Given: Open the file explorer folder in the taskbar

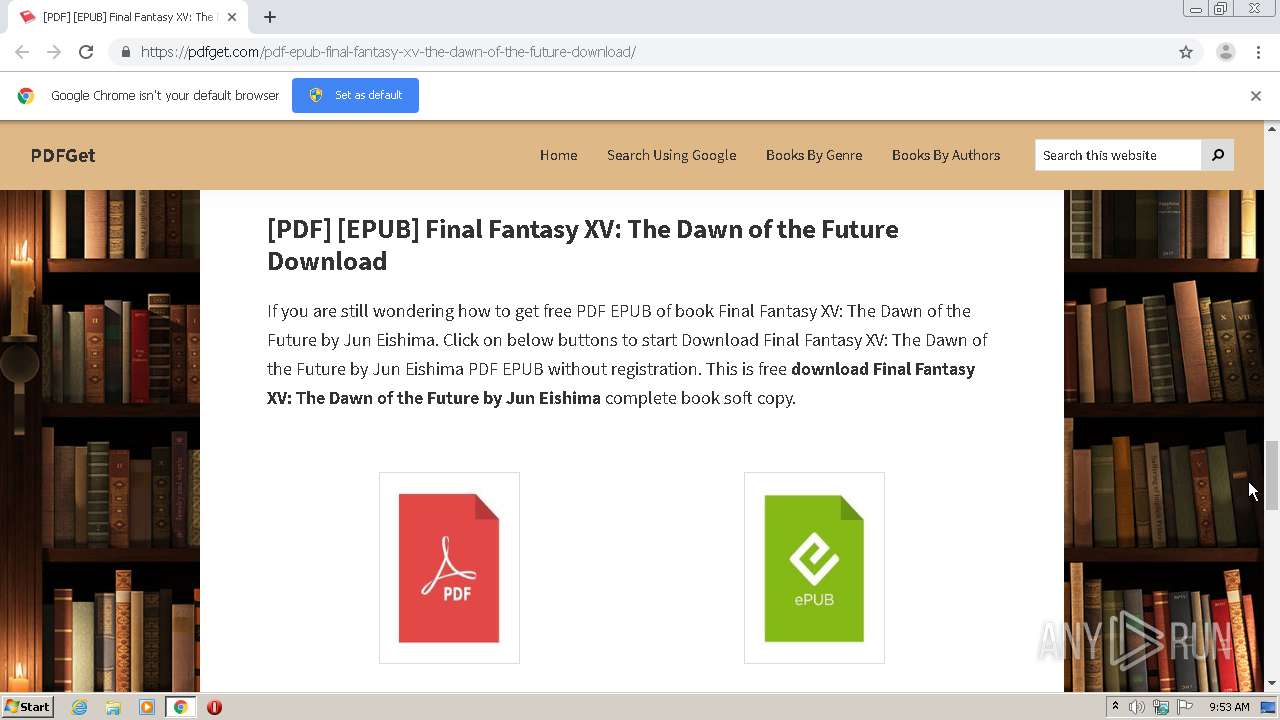Looking at the screenshot, I should coord(113,707).
